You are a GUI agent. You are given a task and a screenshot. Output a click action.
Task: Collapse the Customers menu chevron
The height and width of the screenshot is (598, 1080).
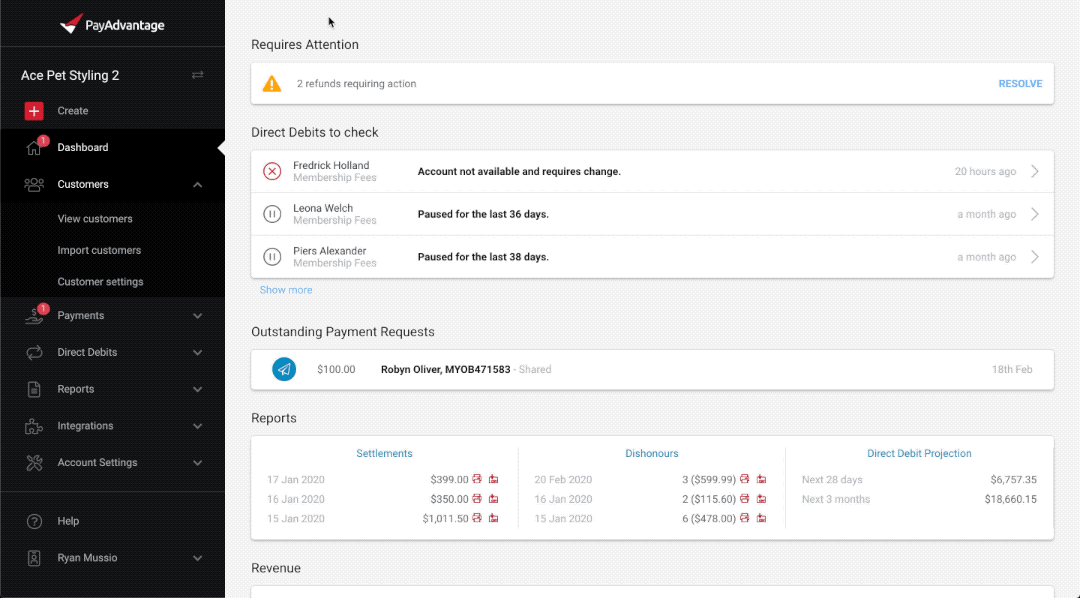(x=198, y=185)
